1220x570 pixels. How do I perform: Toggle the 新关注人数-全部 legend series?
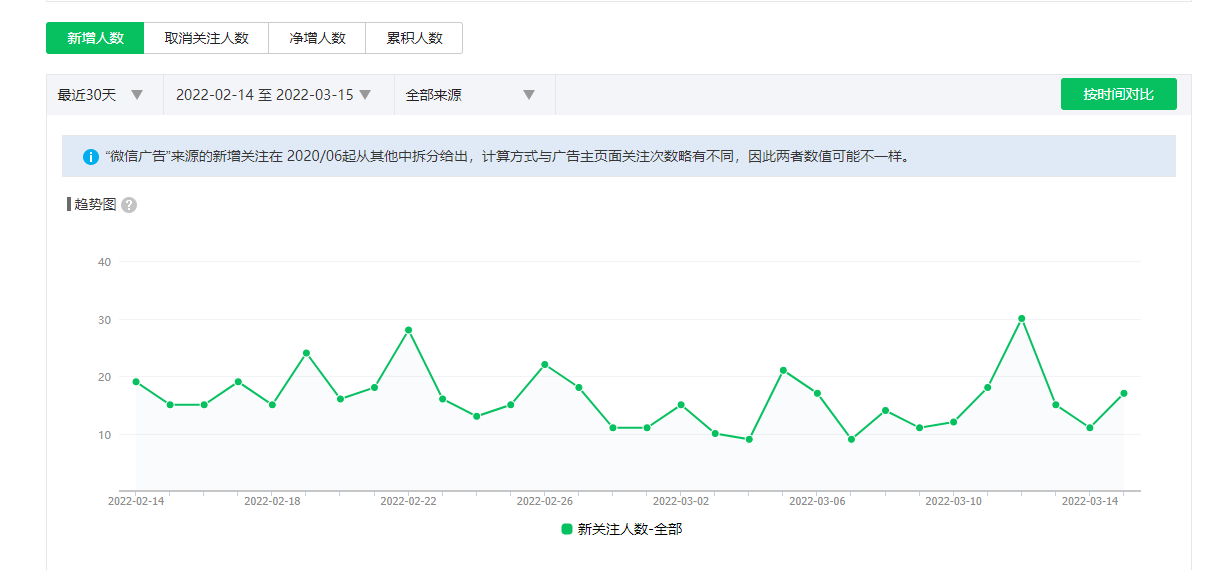click(629, 529)
